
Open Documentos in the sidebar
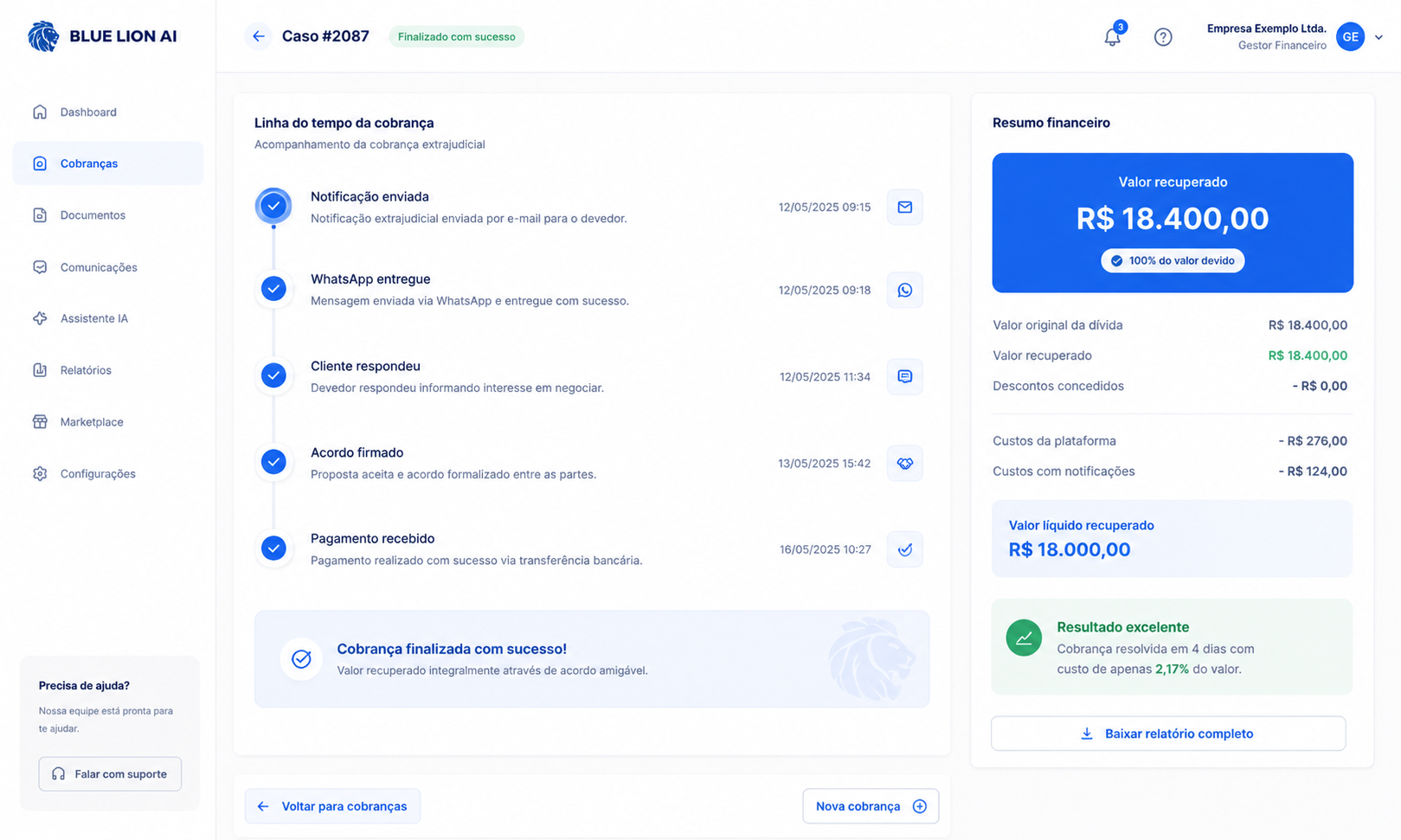click(108, 215)
